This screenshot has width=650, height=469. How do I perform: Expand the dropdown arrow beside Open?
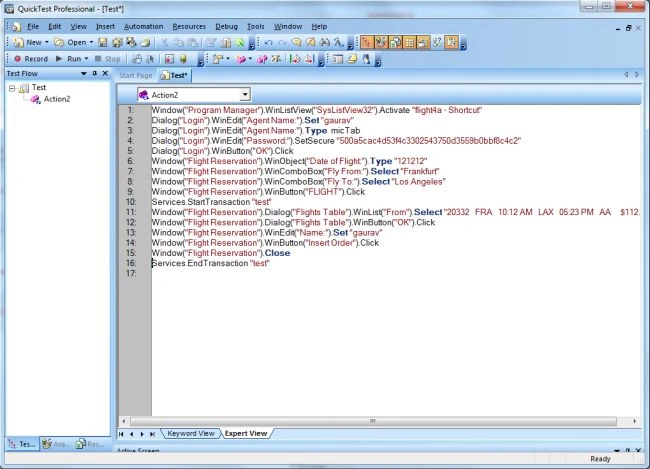(x=91, y=42)
